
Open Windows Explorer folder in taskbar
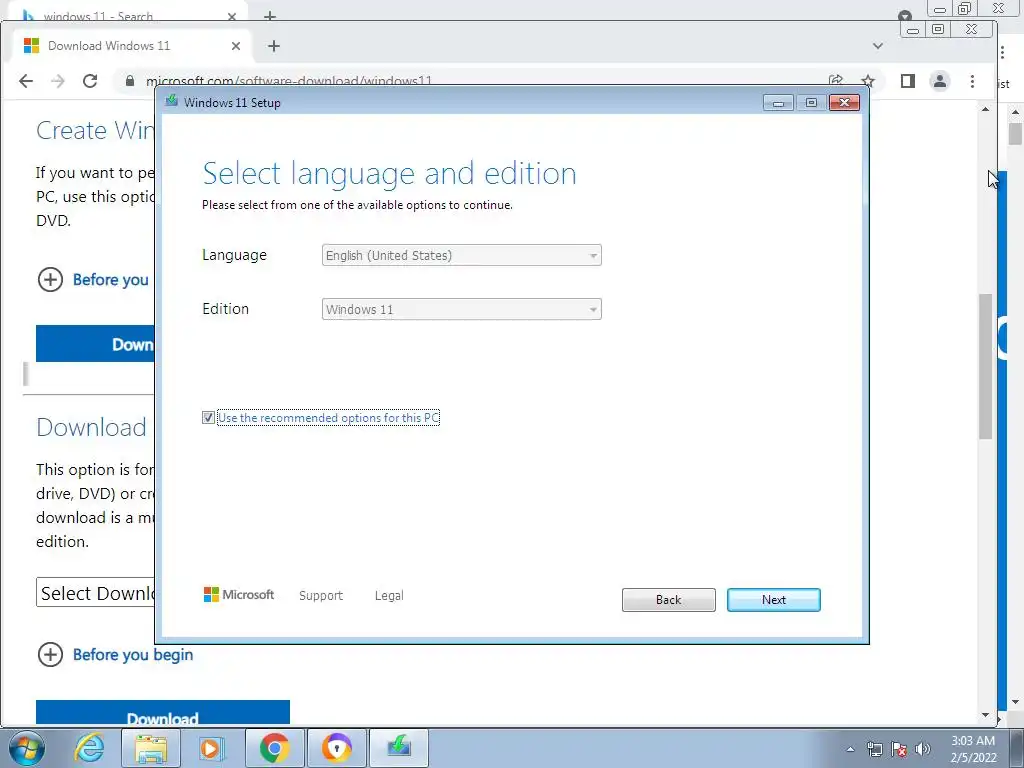pos(151,748)
